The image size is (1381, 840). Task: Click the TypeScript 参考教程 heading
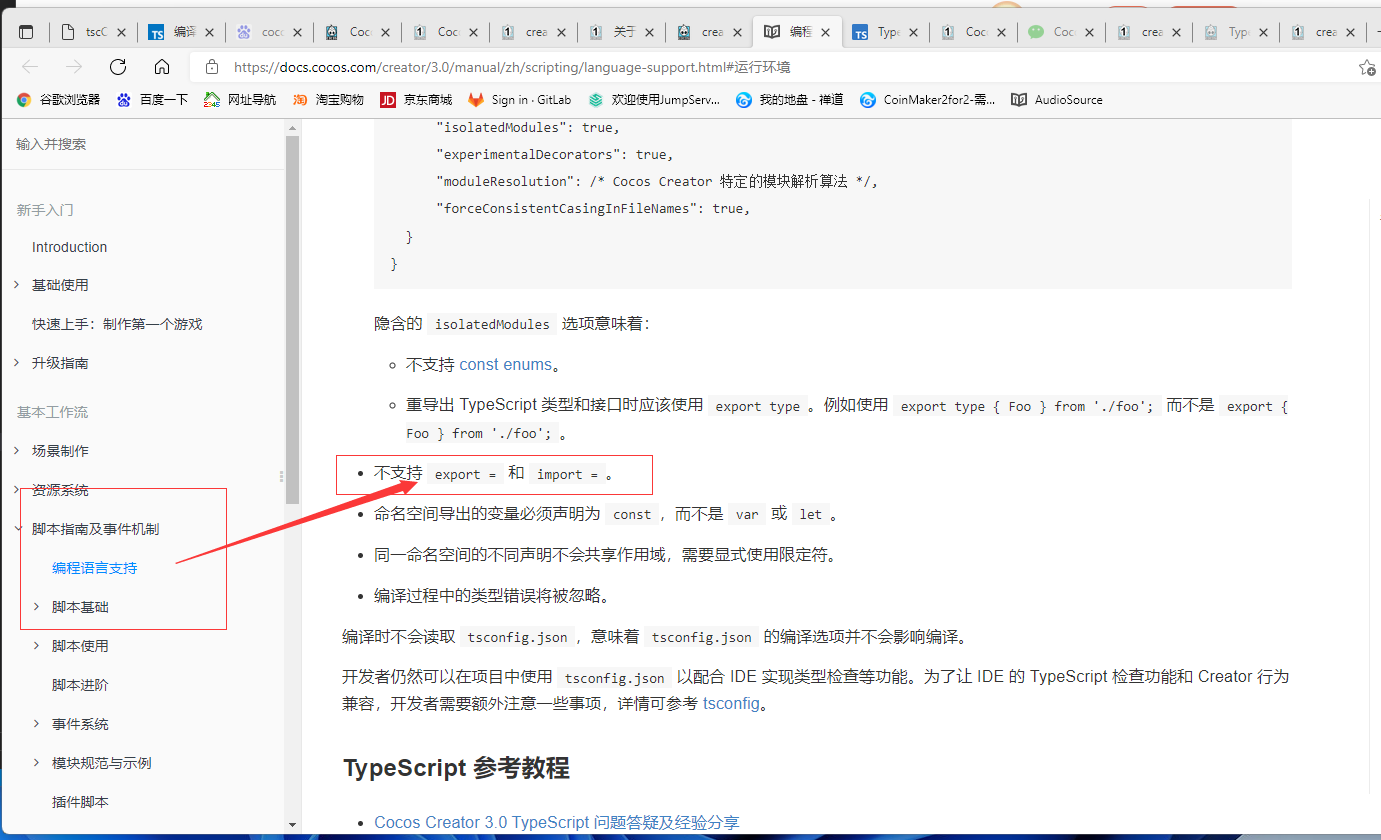click(x=457, y=768)
